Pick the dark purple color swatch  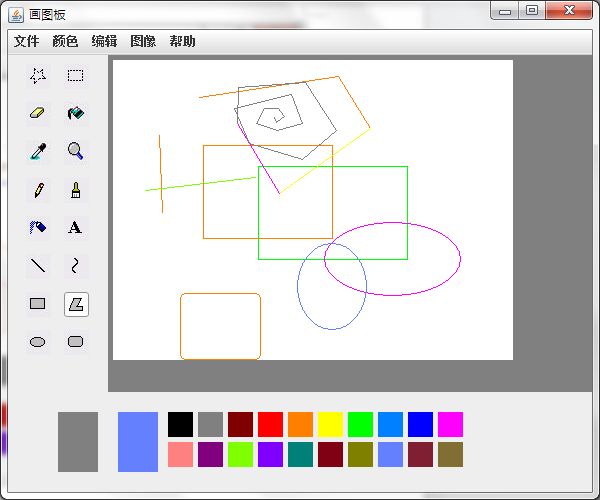point(210,454)
